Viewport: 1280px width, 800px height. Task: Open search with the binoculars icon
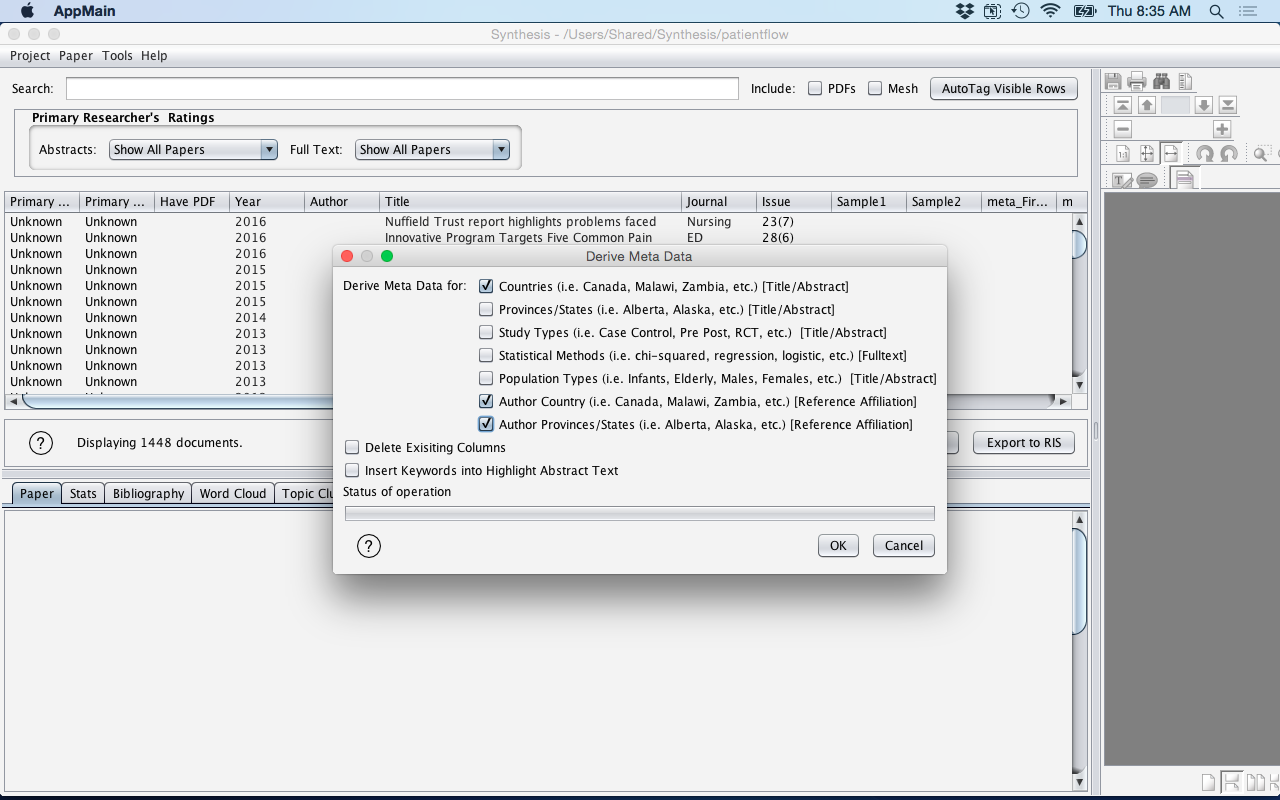coord(1161,81)
